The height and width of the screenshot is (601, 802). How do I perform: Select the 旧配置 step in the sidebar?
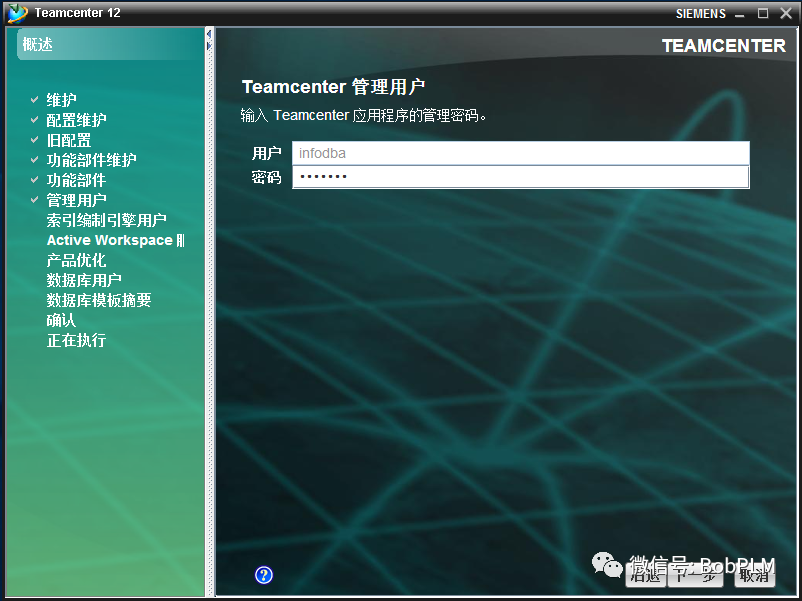(69, 140)
